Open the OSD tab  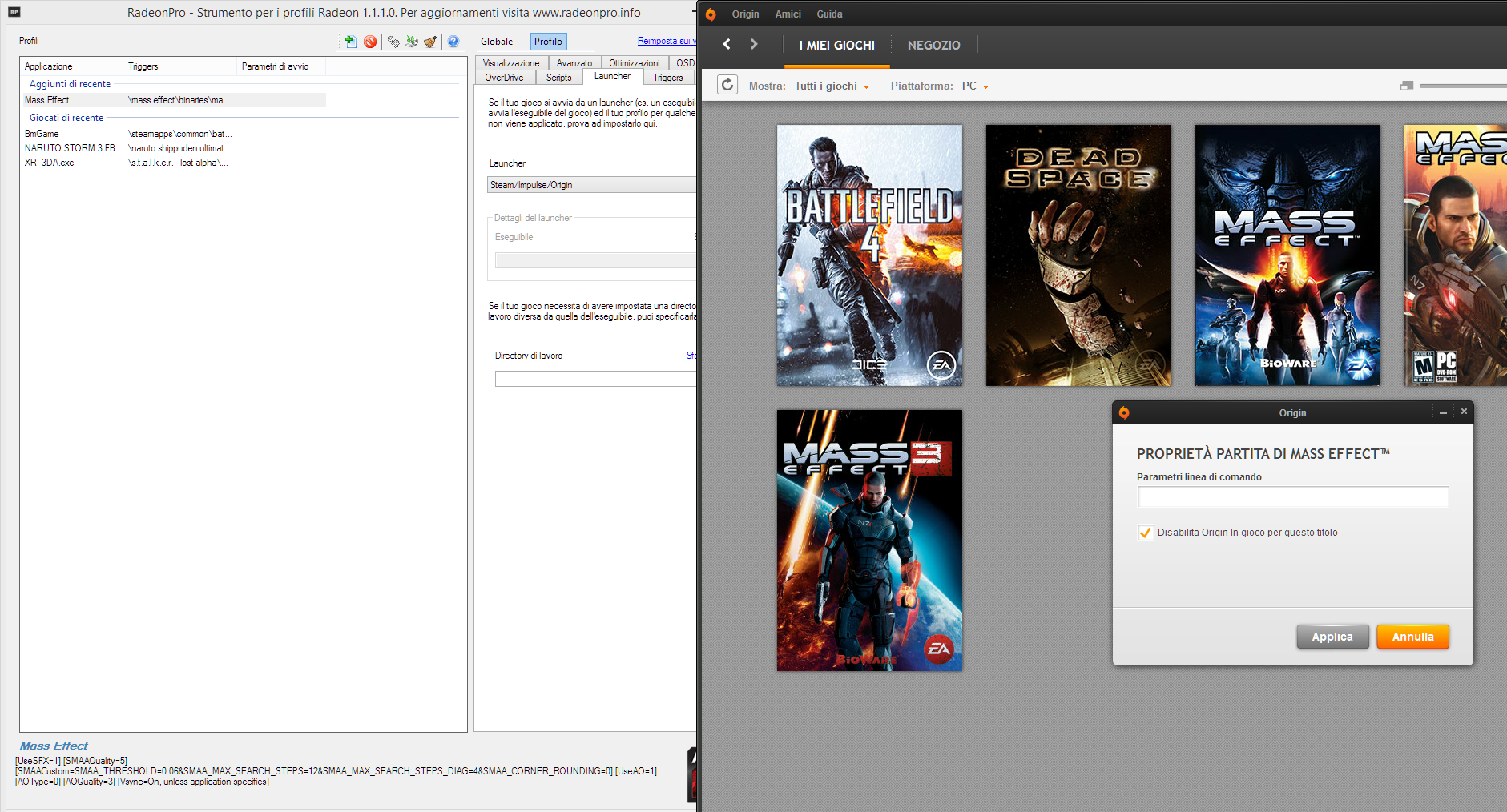(684, 63)
